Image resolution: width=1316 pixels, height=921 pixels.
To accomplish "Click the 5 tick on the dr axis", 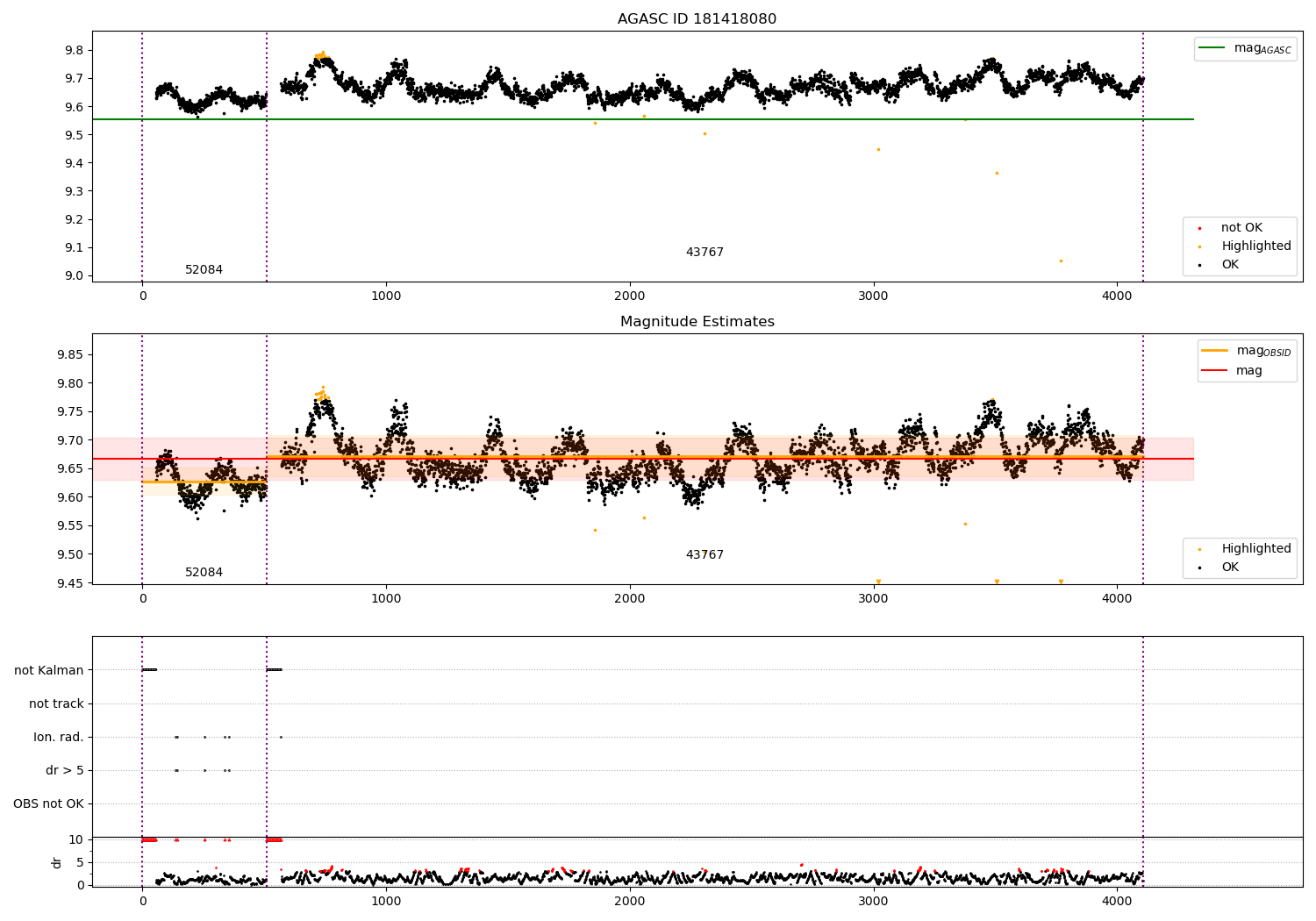I will tap(80, 863).
